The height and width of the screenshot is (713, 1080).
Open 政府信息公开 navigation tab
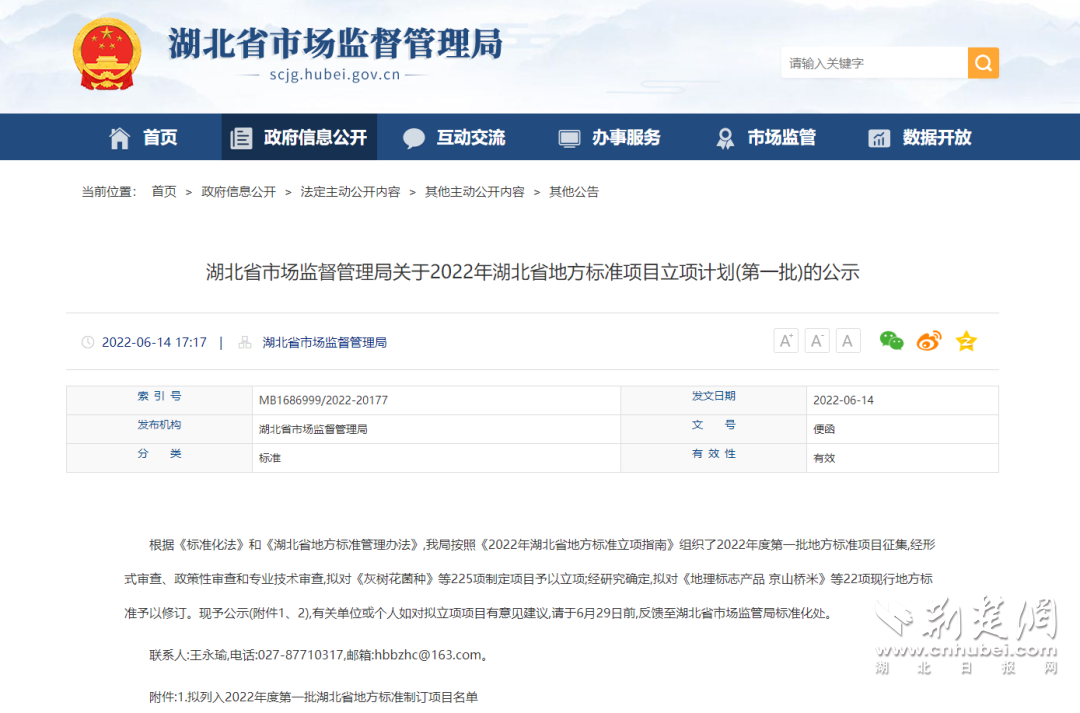click(299, 137)
